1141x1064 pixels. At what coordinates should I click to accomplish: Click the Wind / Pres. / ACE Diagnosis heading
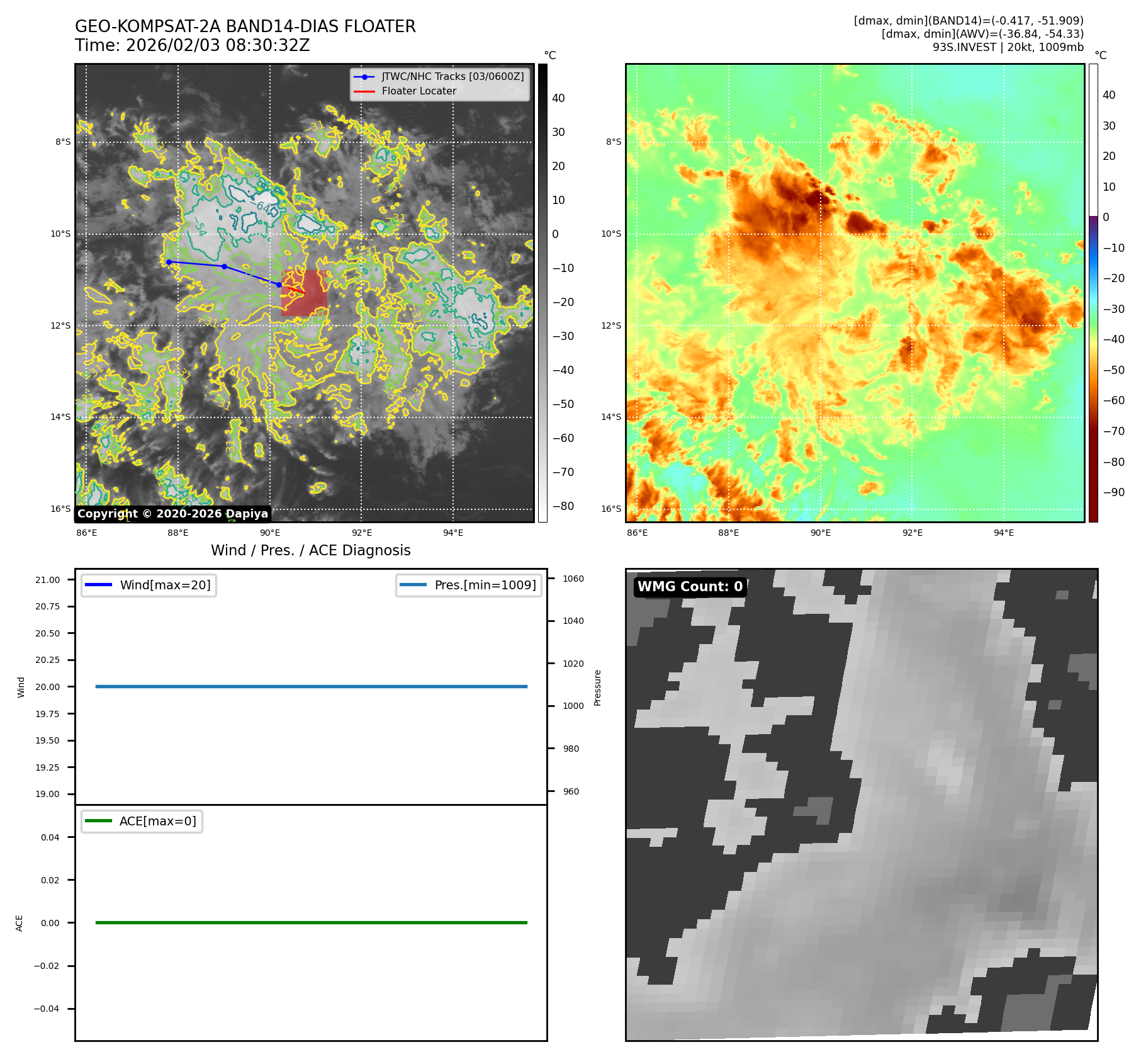point(310,550)
